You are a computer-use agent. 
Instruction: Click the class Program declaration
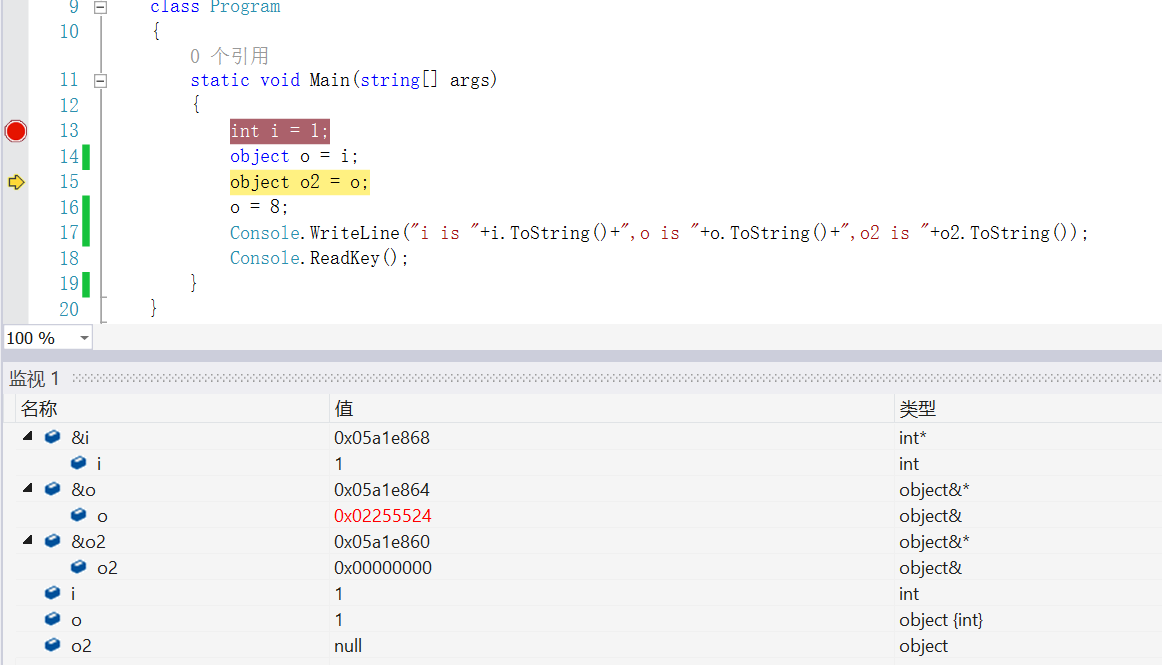click(x=215, y=7)
